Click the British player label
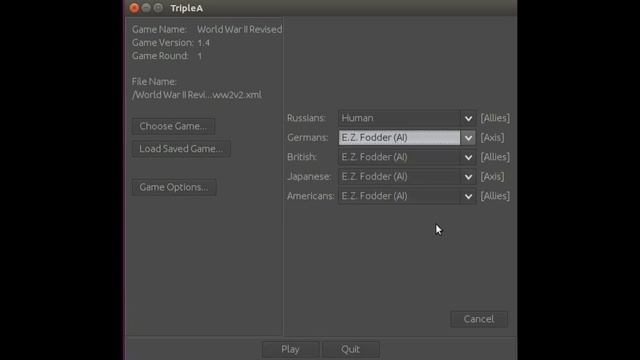 (302, 157)
